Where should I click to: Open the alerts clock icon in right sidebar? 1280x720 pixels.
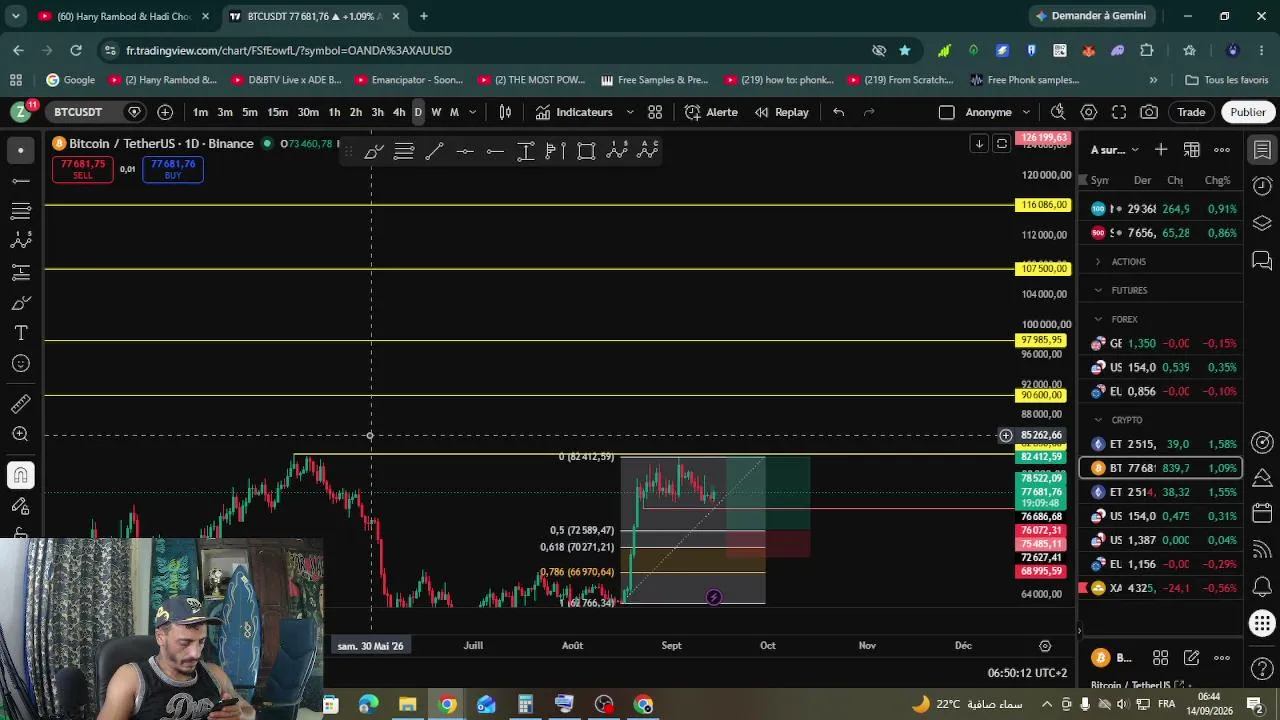click(1262, 186)
